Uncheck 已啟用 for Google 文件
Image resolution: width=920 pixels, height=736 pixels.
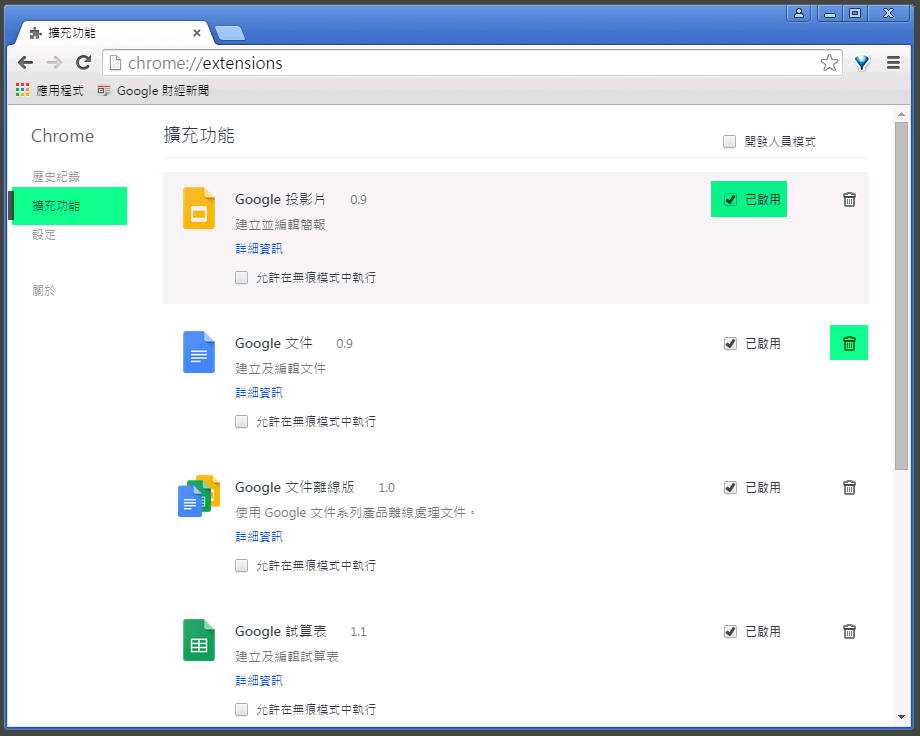click(x=730, y=343)
